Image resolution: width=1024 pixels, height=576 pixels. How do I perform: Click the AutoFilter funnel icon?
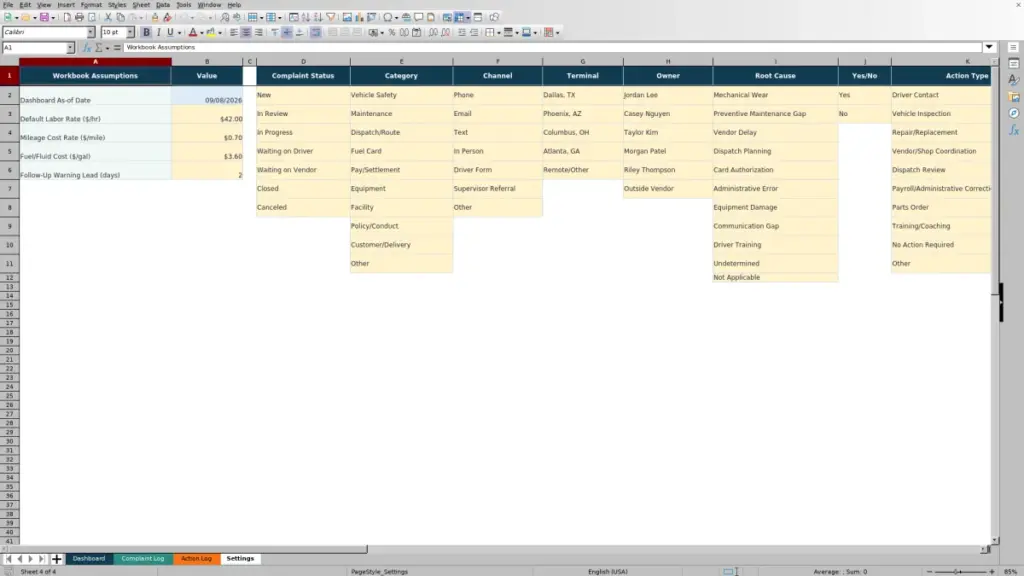pyautogui.click(x=330, y=17)
